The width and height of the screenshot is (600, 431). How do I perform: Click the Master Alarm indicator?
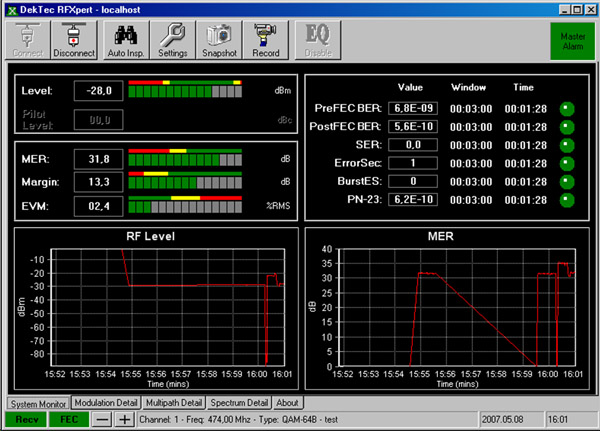[x=571, y=40]
